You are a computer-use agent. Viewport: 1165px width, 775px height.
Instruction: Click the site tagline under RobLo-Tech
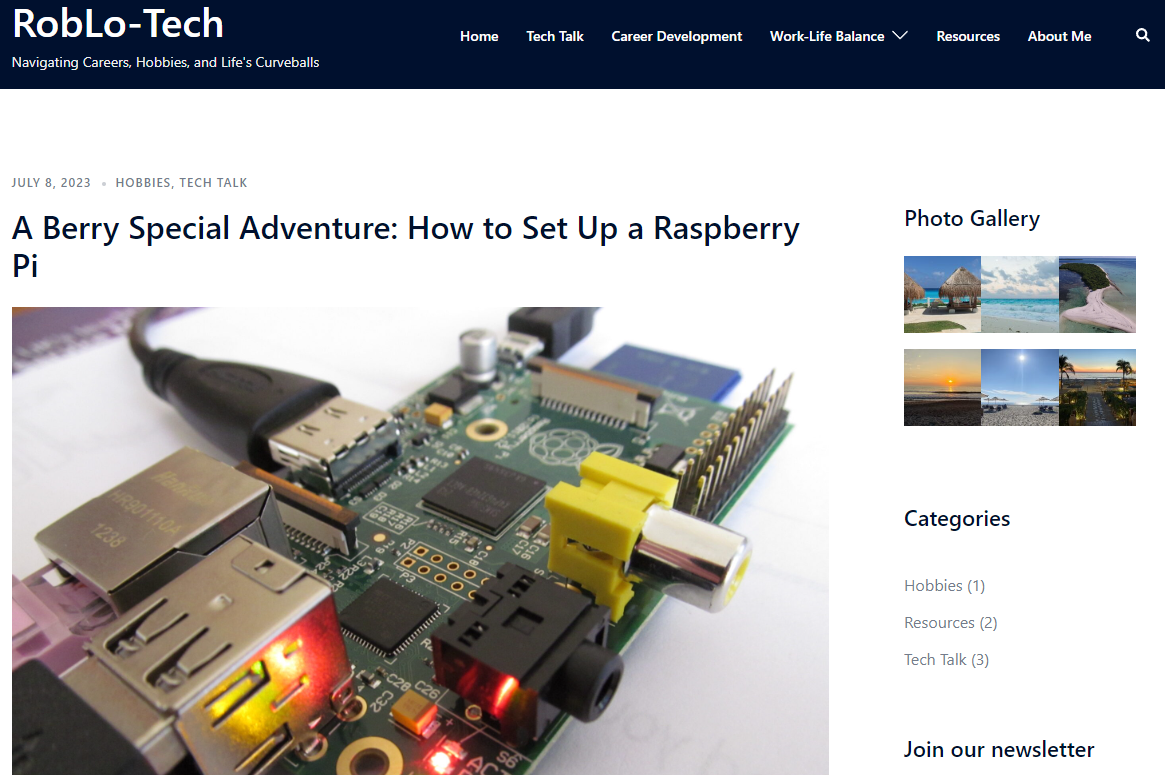(166, 62)
